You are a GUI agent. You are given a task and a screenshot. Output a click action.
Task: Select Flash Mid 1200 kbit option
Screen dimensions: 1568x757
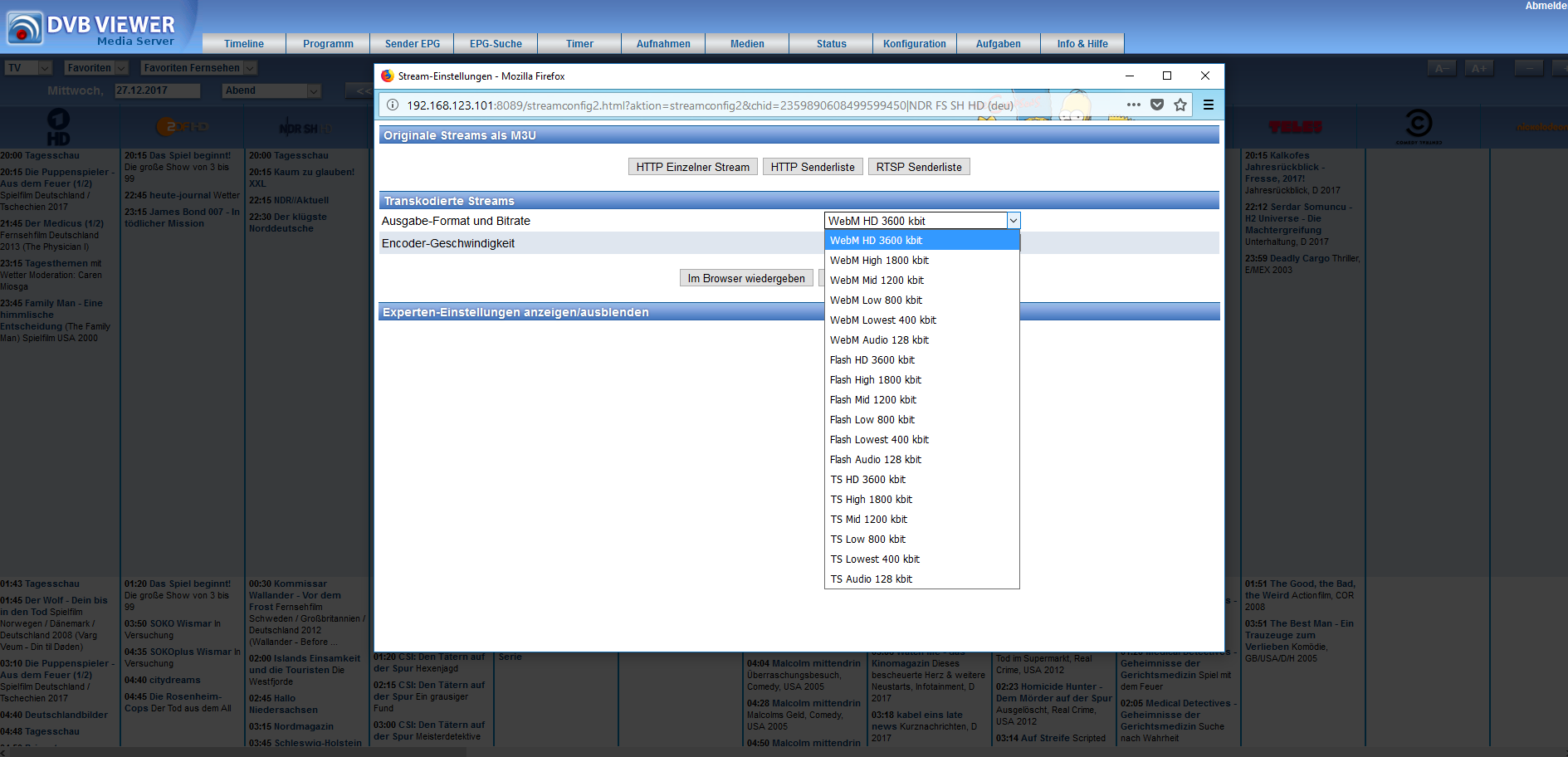coord(921,399)
